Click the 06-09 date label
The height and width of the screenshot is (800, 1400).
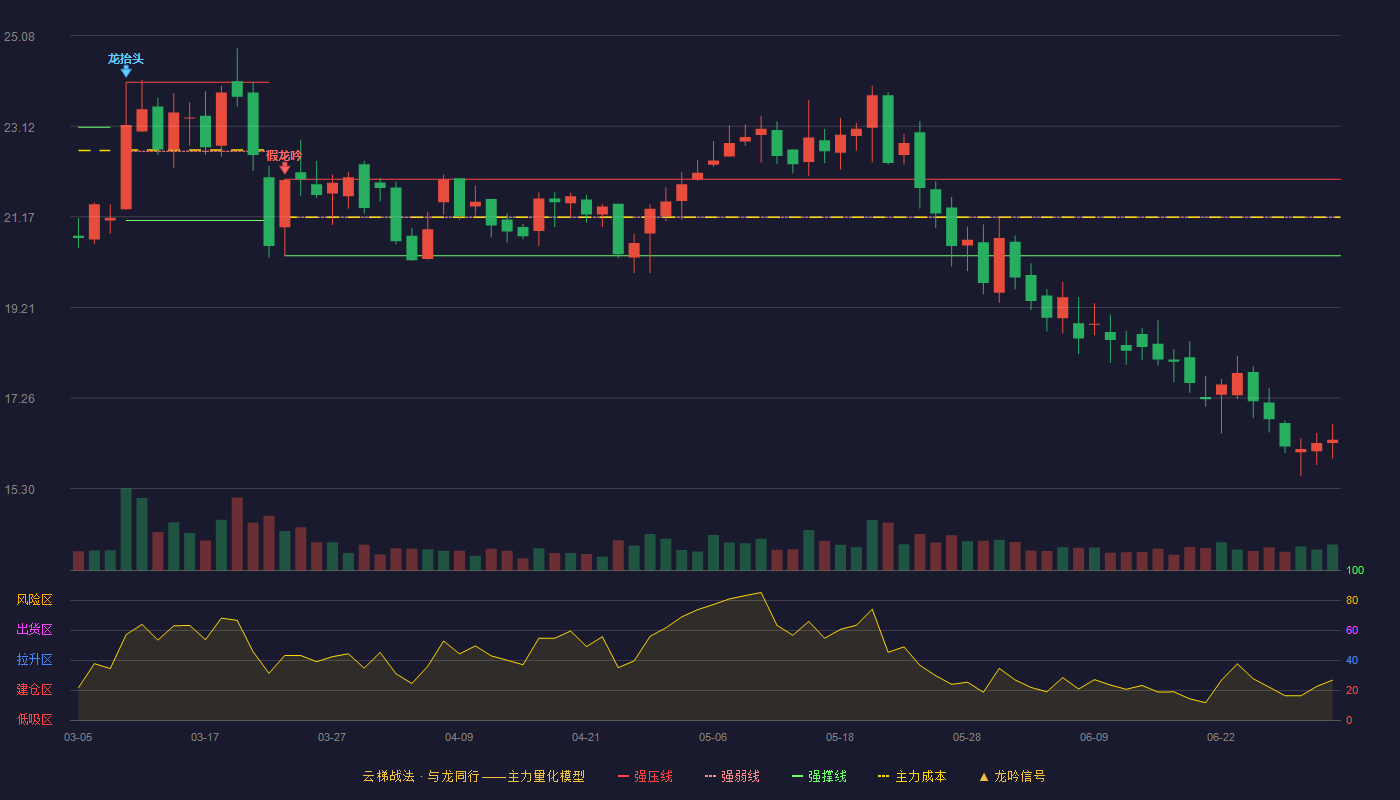point(1094,737)
